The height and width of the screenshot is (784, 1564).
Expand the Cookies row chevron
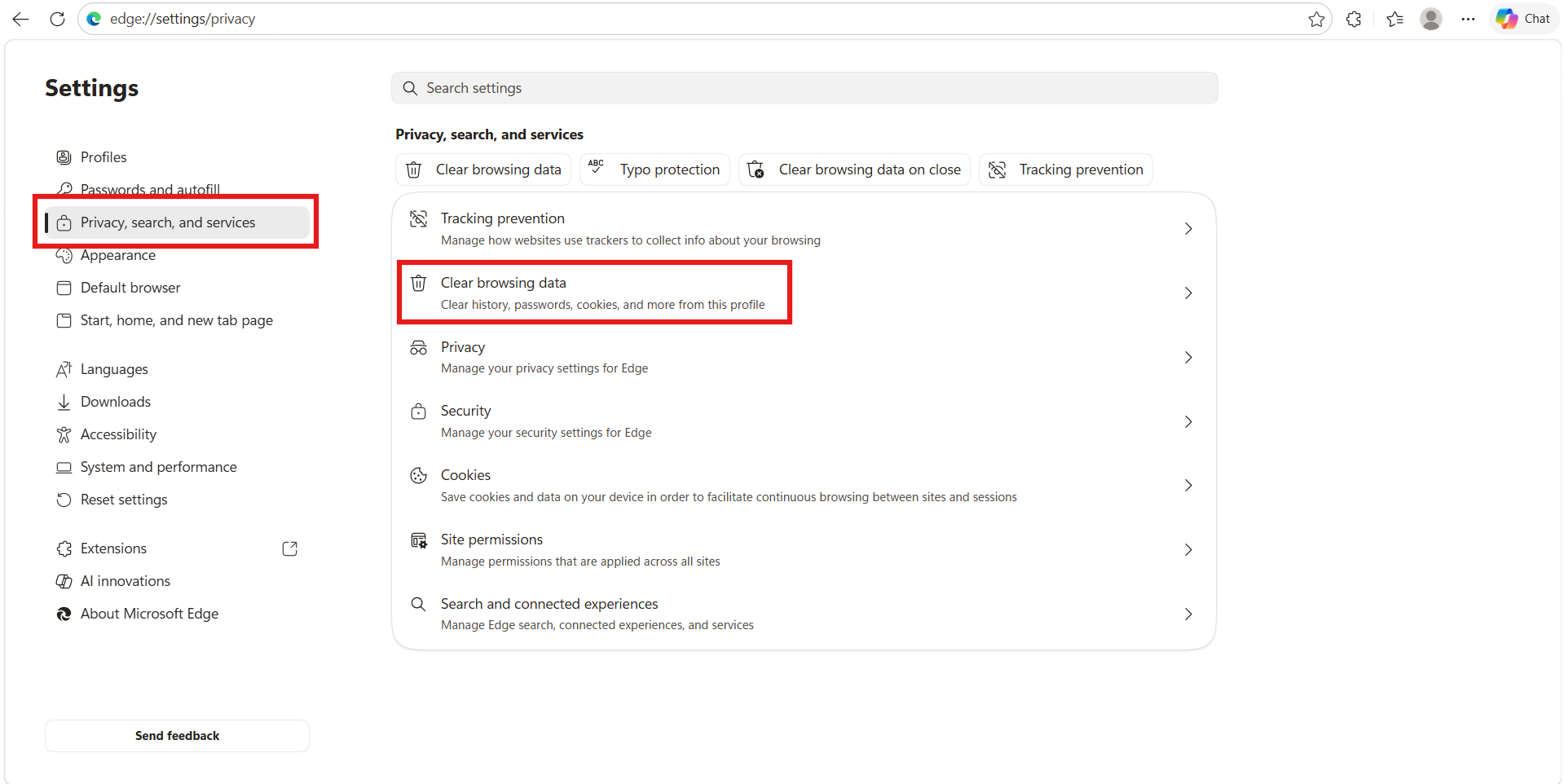[x=1188, y=486]
